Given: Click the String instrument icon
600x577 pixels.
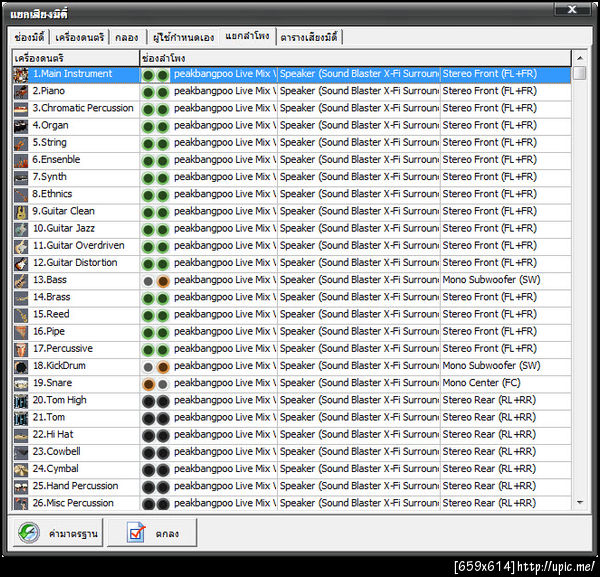Looking at the screenshot, I should [x=21, y=143].
